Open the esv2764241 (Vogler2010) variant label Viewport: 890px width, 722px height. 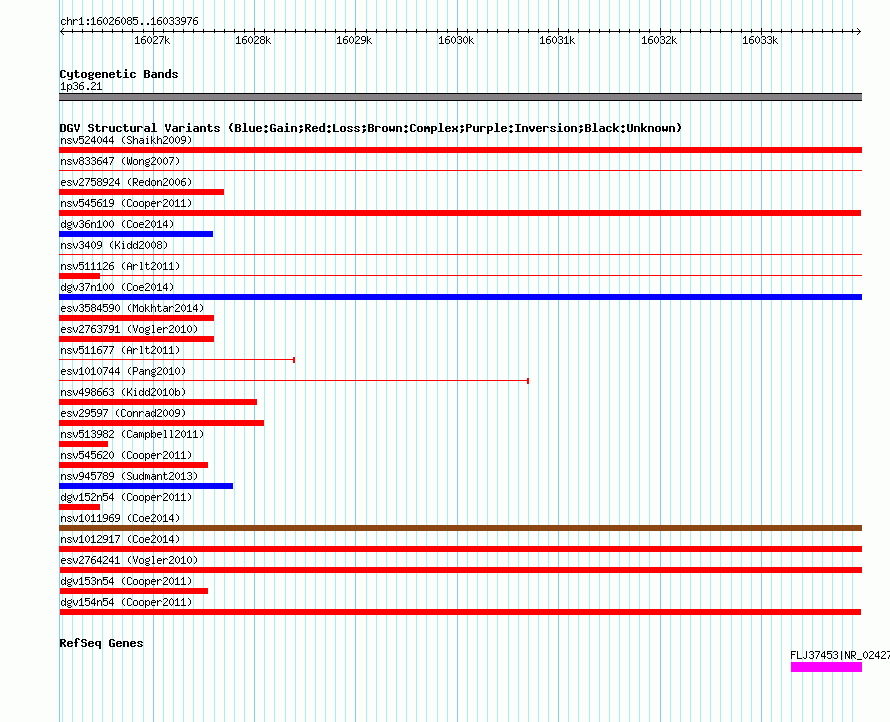[129, 560]
